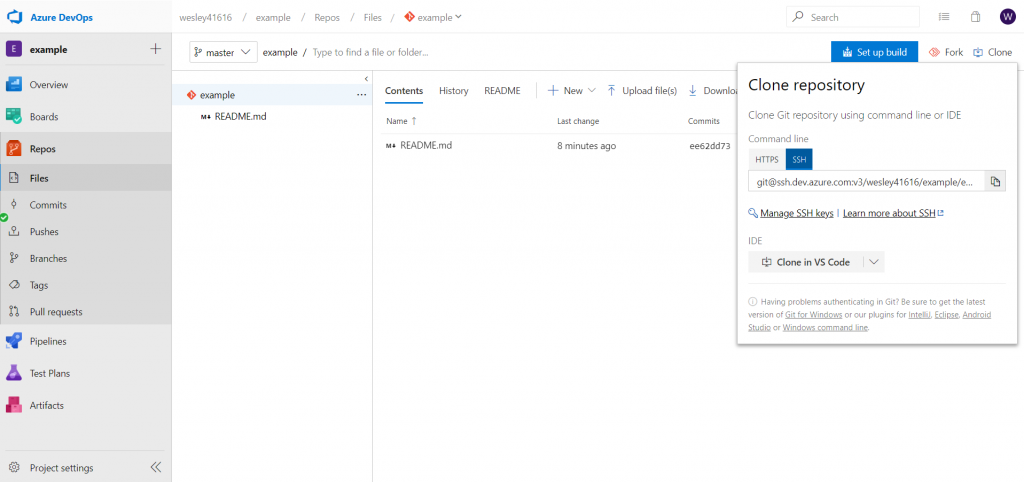
Task: Expand Clone in VS Code dropdown arrow
Action: pyautogui.click(x=874, y=262)
